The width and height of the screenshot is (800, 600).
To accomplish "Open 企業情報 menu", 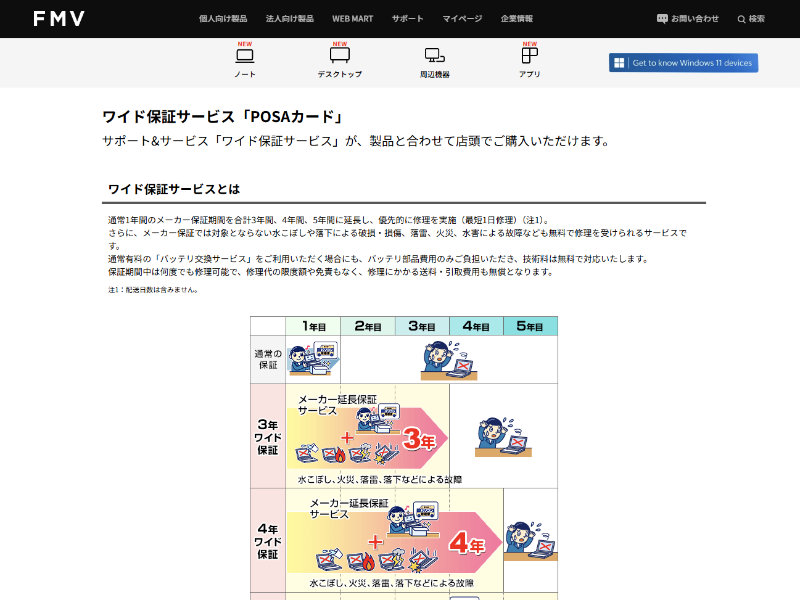I will 516,18.
